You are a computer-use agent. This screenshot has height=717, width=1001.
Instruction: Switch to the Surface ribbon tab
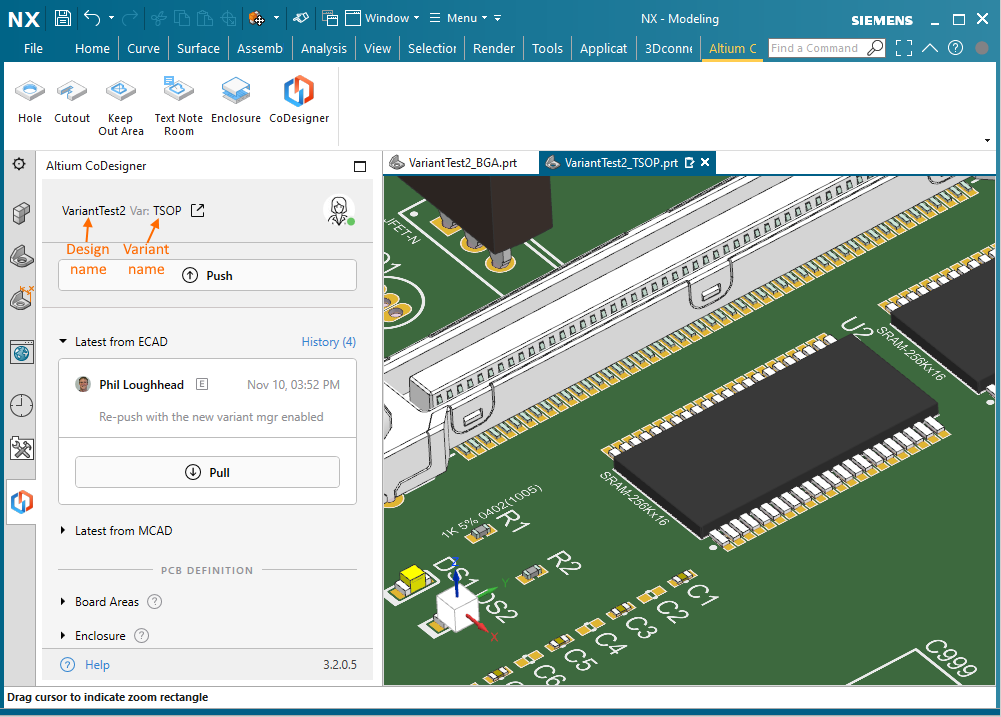coord(199,49)
